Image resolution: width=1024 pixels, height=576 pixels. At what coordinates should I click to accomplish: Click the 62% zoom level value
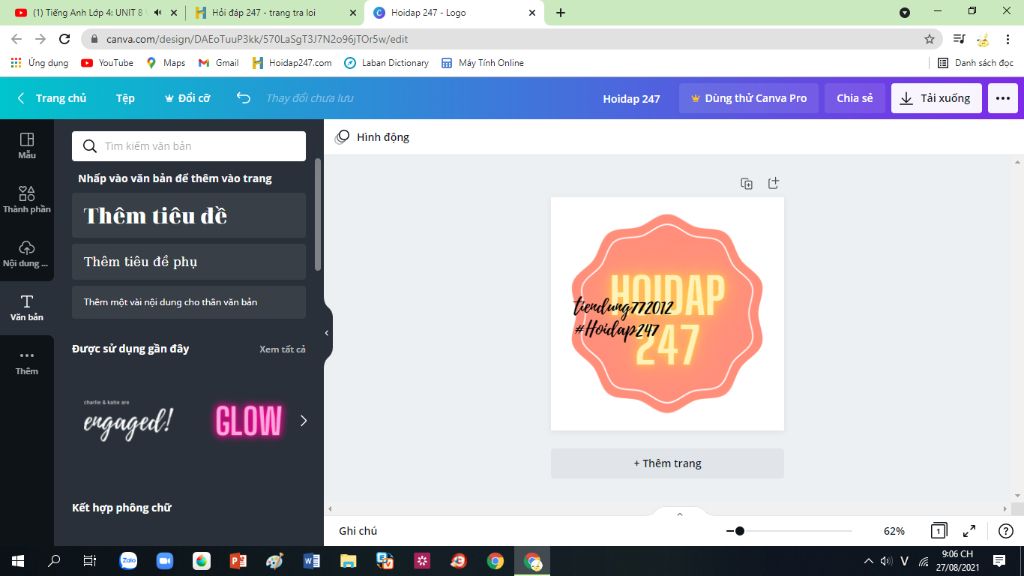893,531
